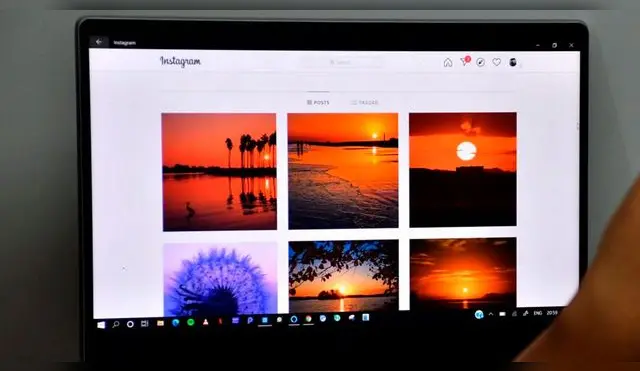Click into the Instagram search field
640x371 pixels.
342,62
